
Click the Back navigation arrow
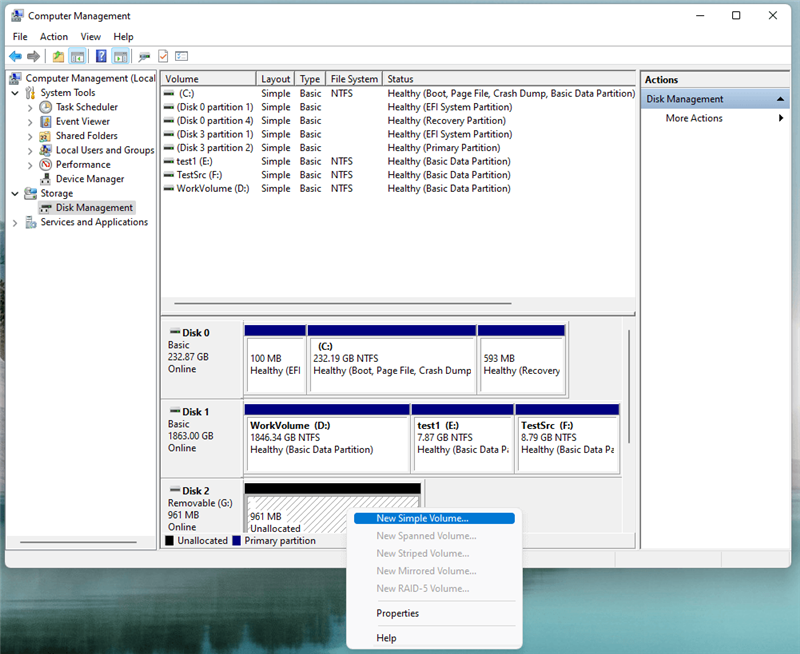click(14, 56)
